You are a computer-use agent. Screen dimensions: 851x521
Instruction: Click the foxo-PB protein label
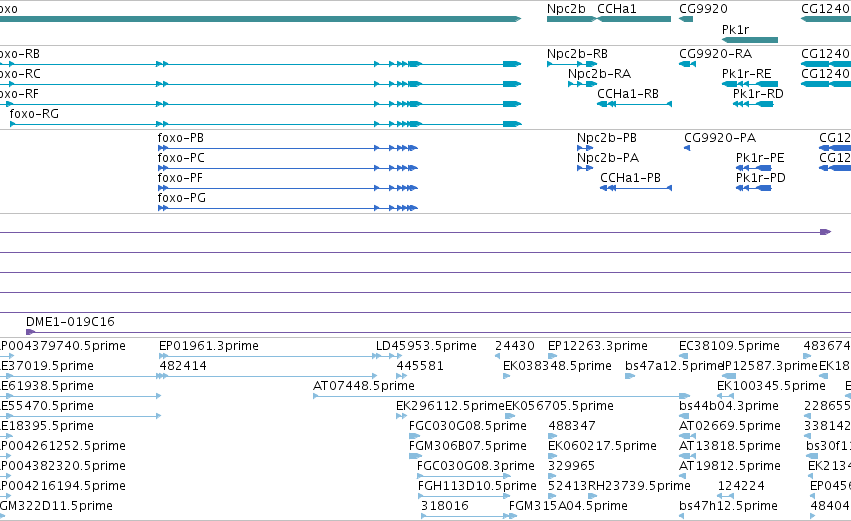pyautogui.click(x=181, y=138)
